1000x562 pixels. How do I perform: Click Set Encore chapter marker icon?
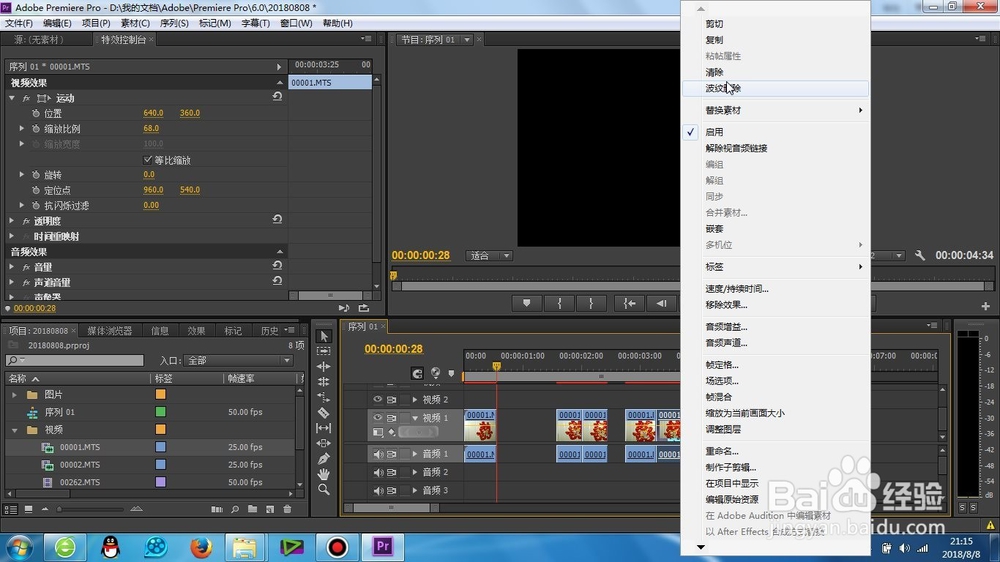pyautogui.click(x=436, y=373)
